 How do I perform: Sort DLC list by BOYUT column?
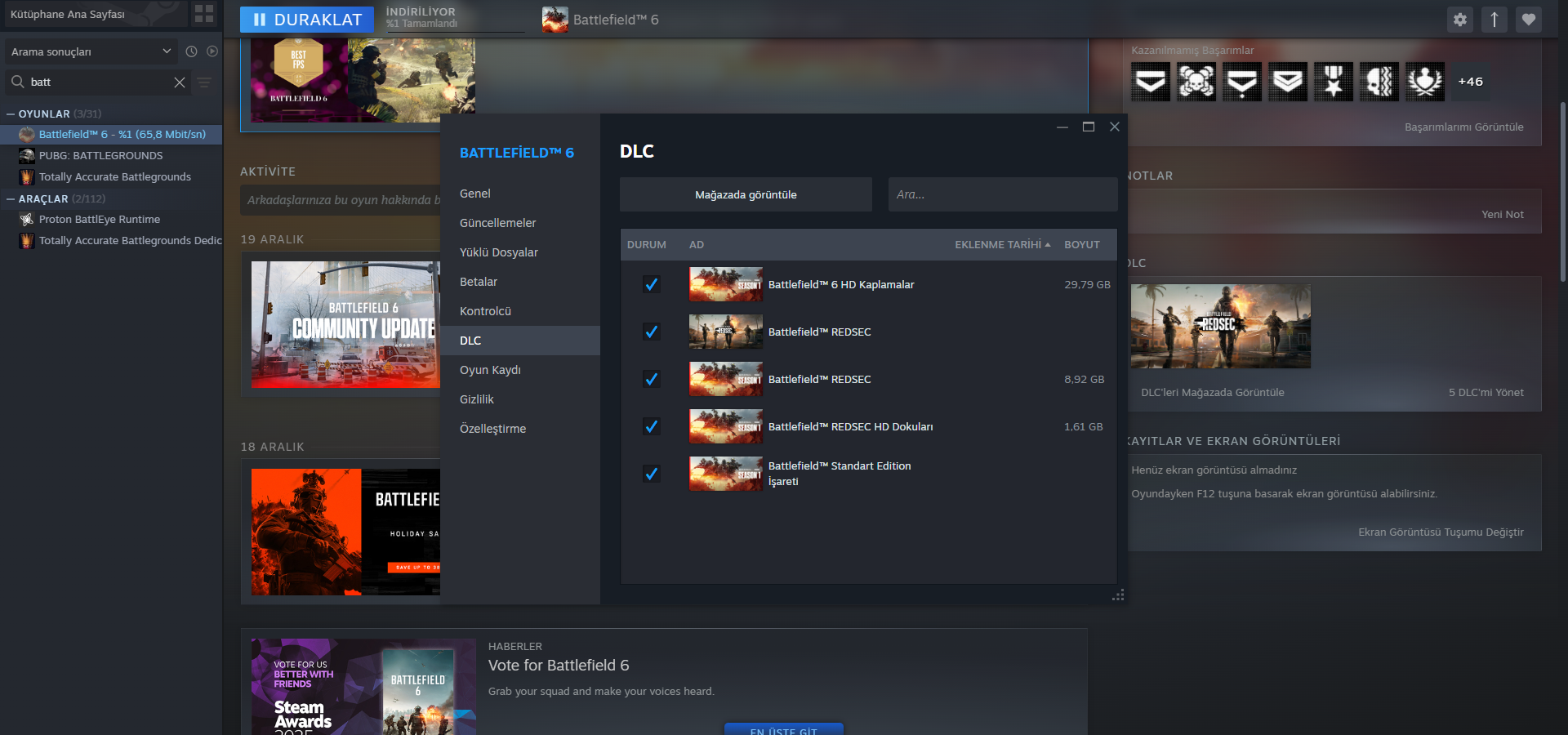pos(1082,244)
